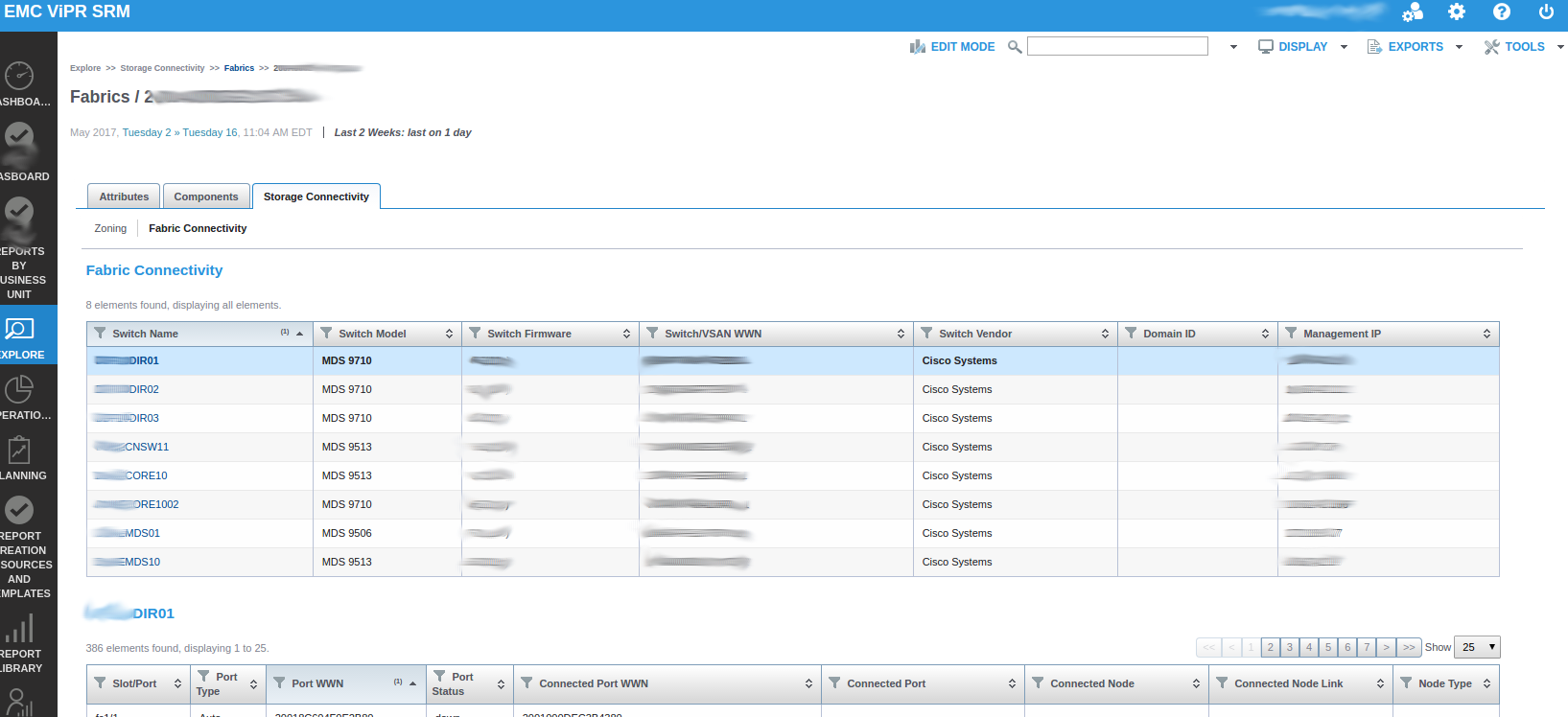This screenshot has width=1568, height=717.
Task: Filter the Switch/VSAN WWN column
Action: 652,333
